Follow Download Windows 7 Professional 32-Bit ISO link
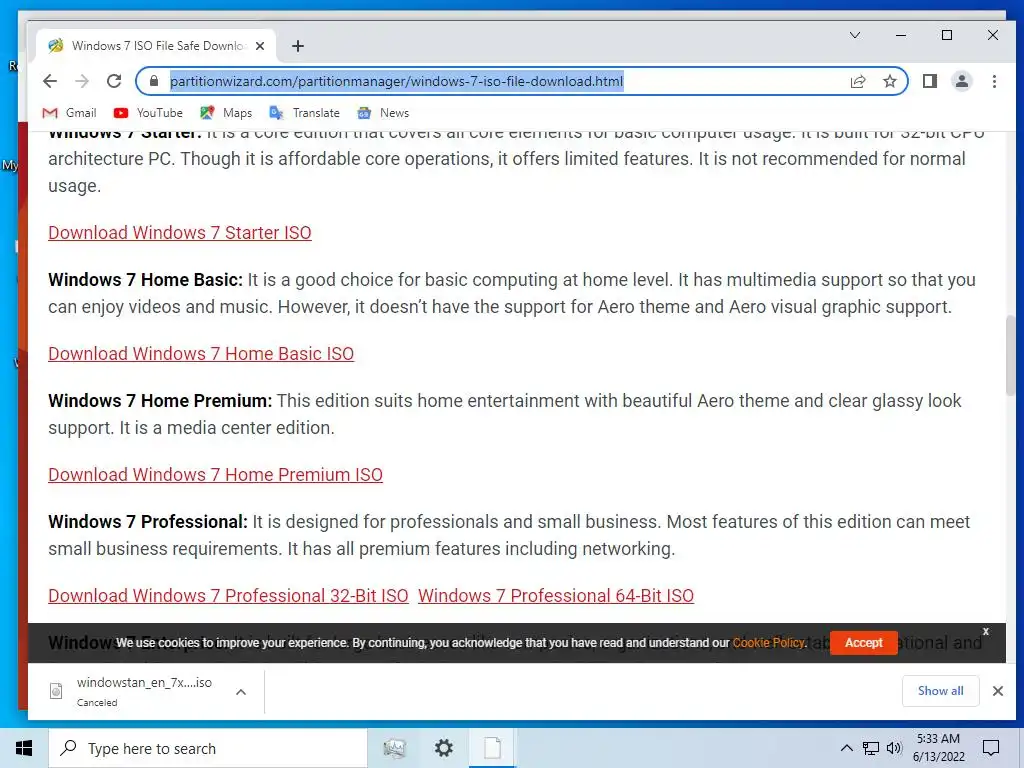Screen dimensions: 1024x768 pyautogui.click(x=229, y=596)
